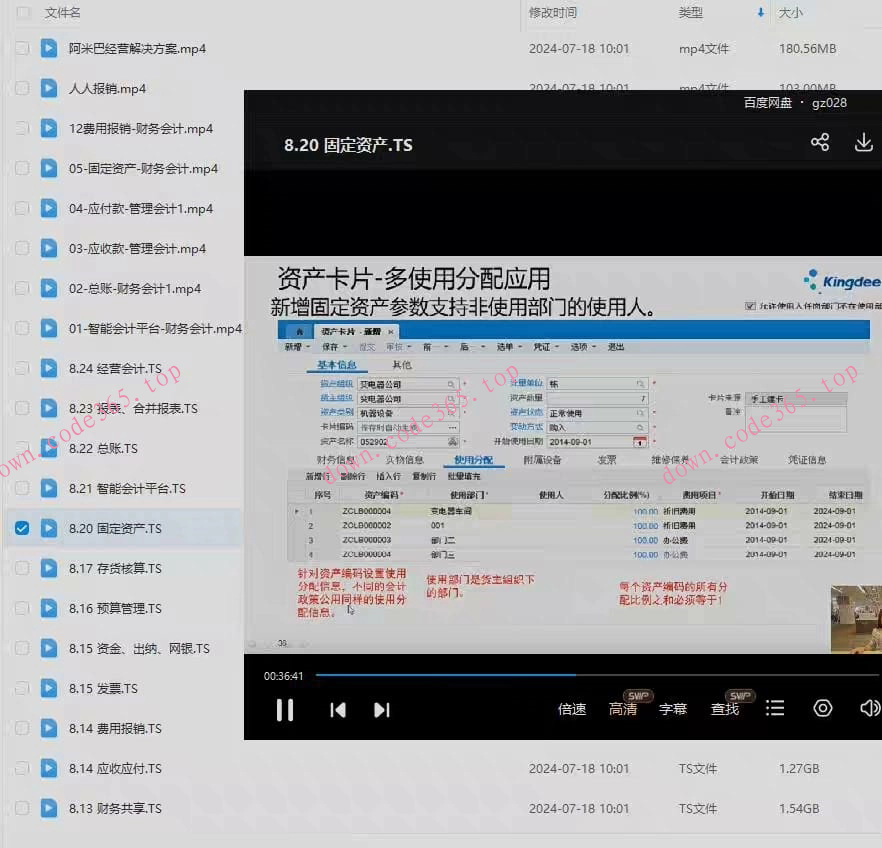Uncheck the 8.20 固定资产.TS checkbox
Screen dimensions: 882x848
pyautogui.click(x=22, y=528)
